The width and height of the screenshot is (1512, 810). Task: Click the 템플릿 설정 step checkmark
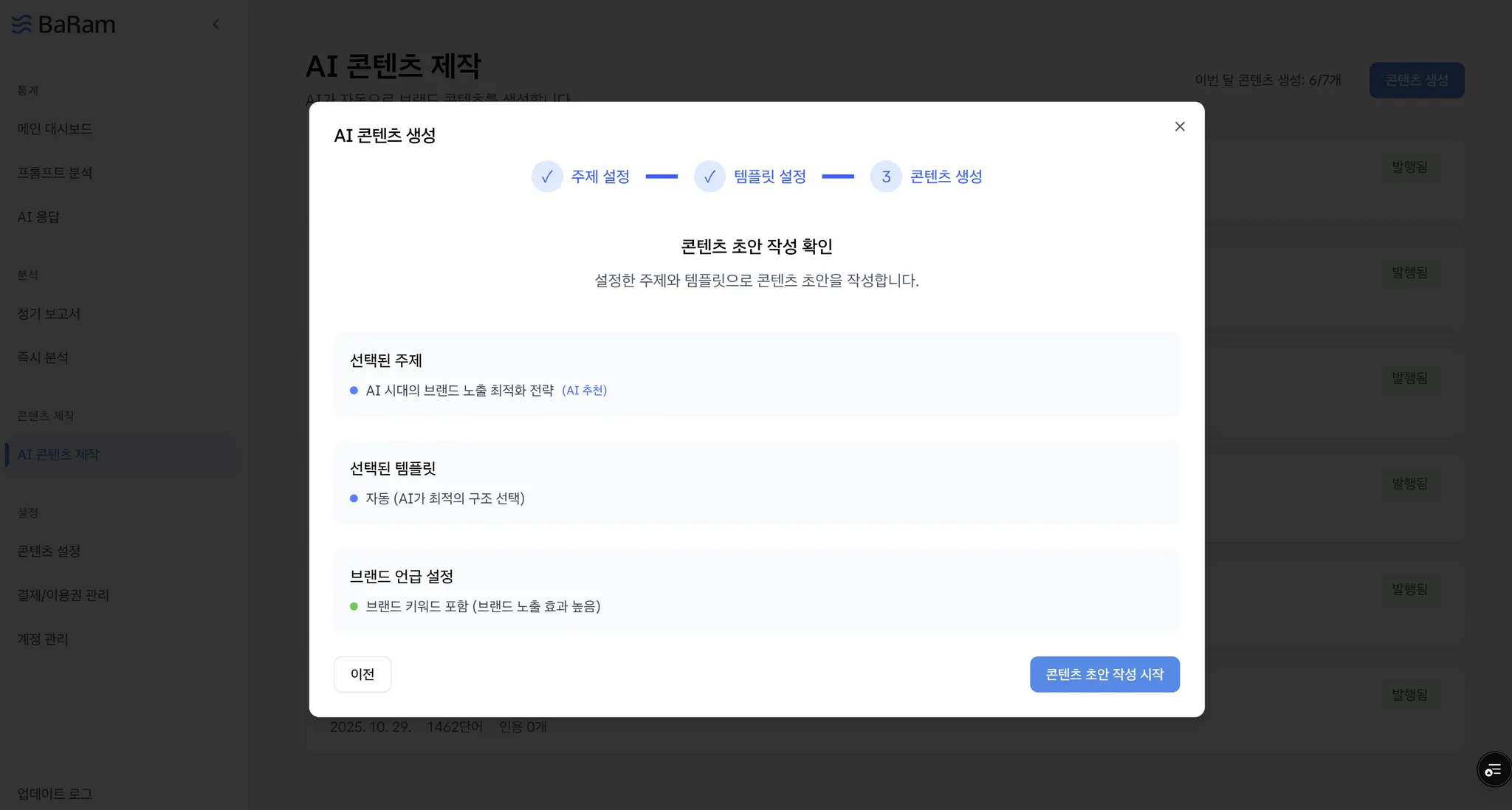[x=709, y=176]
